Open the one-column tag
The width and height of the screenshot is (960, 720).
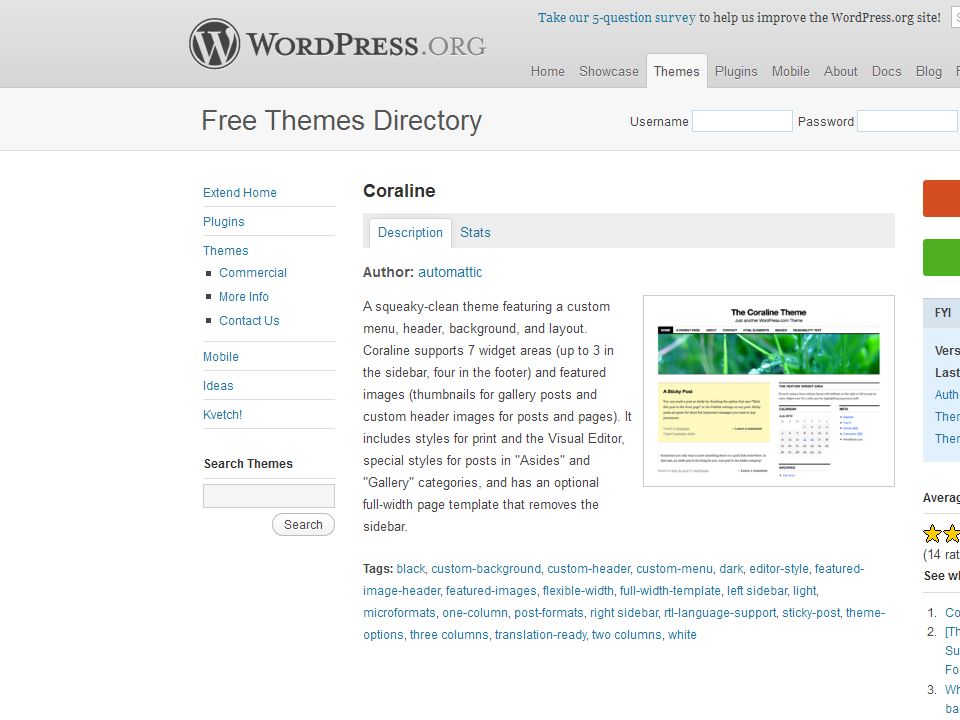(474, 613)
